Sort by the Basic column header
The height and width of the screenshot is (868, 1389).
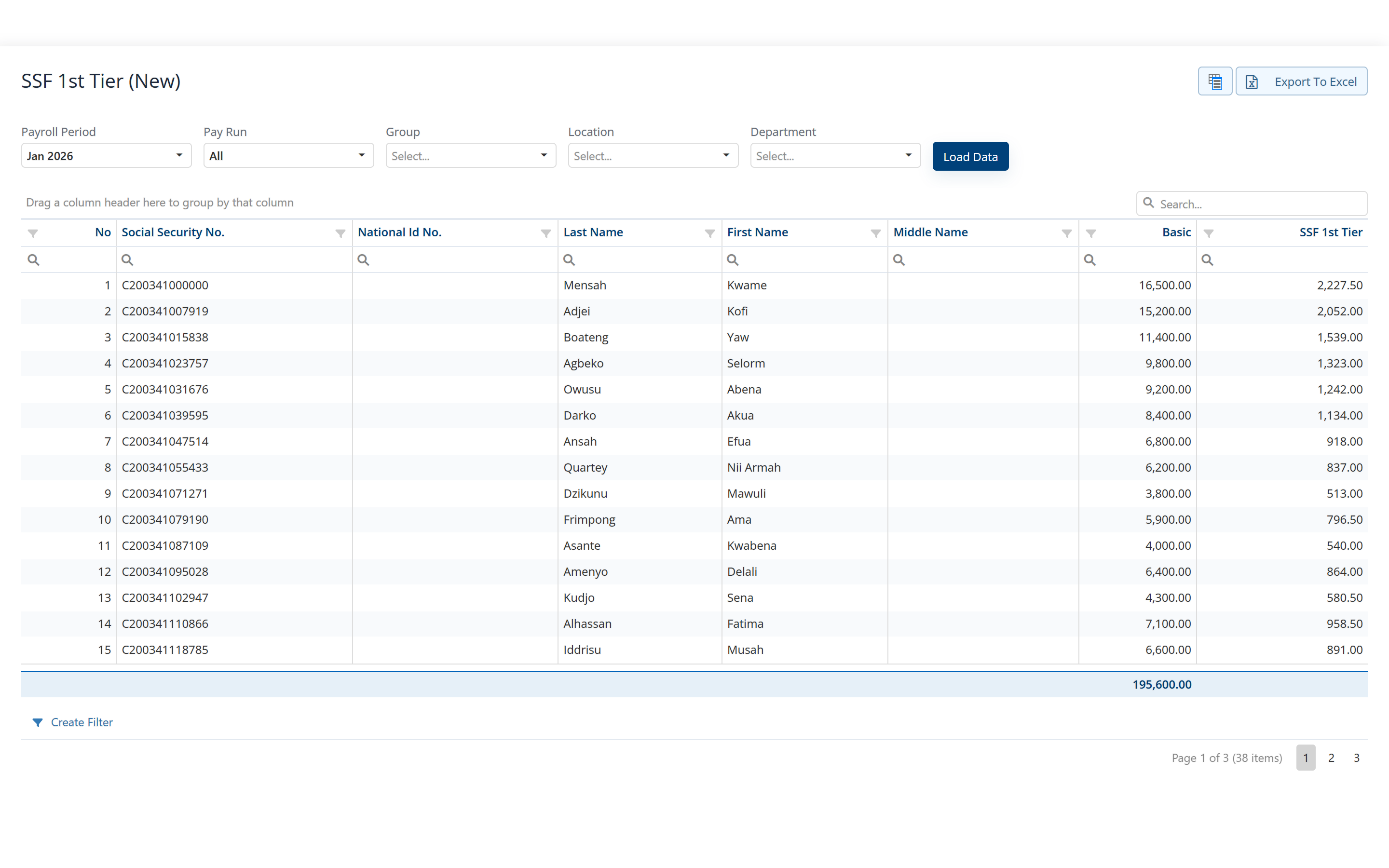(x=1176, y=232)
